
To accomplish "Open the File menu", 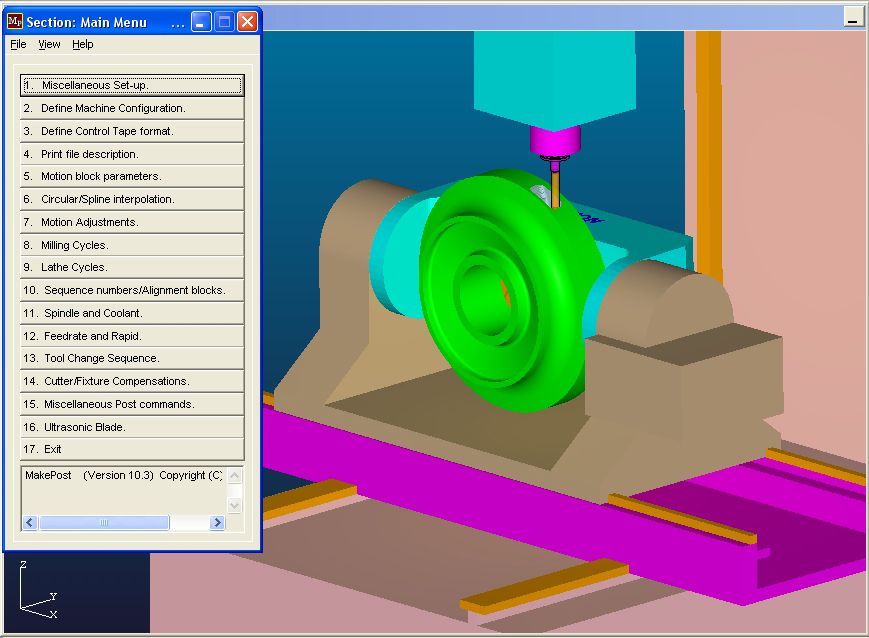I will tap(18, 44).
